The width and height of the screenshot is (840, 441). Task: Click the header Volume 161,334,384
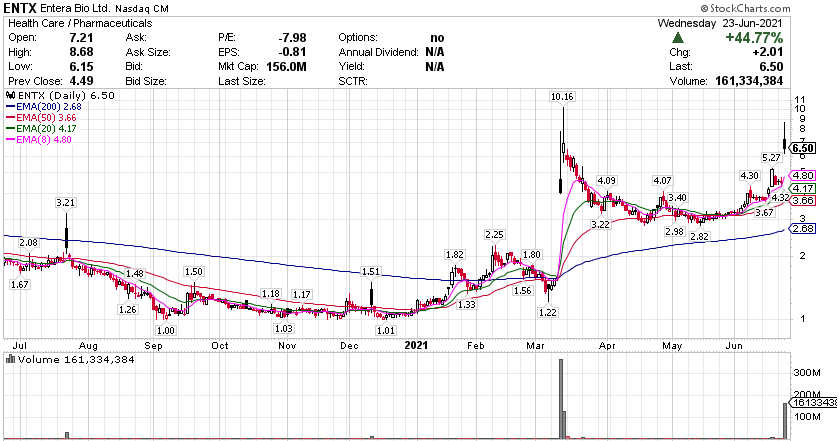749,81
